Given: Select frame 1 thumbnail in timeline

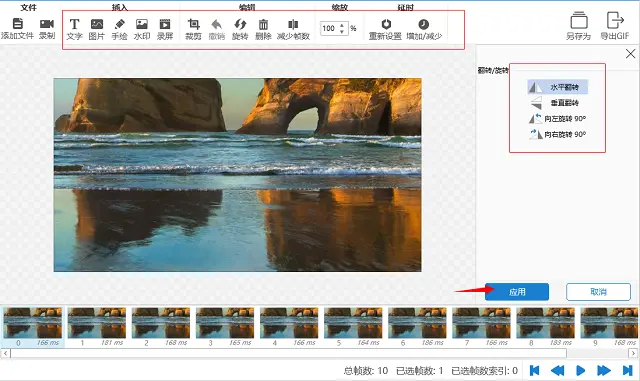Looking at the screenshot, I should (97, 323).
